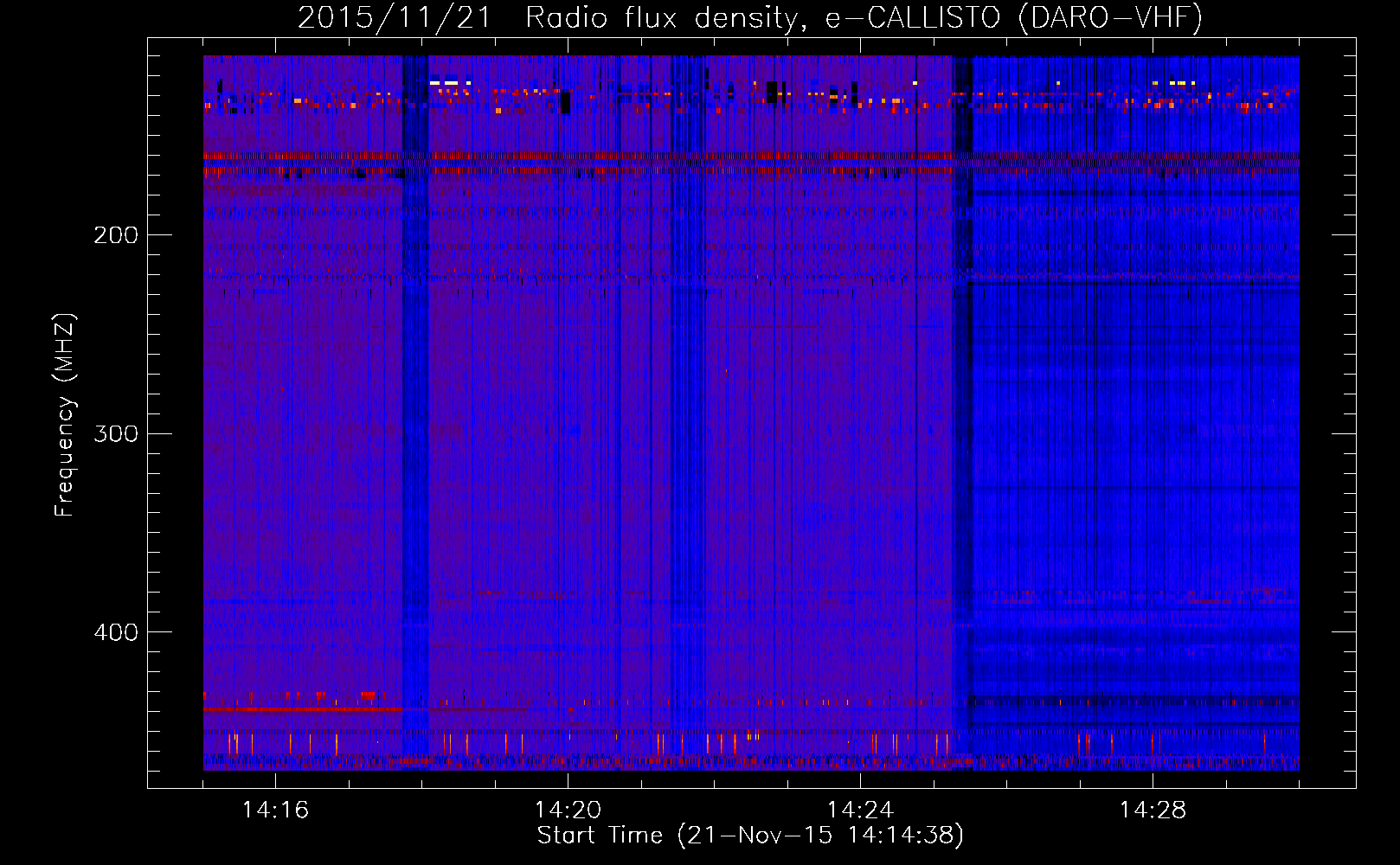Click the plot title text '2015/11/21 Radio flux density'
1400x865 pixels.
(x=551, y=18)
